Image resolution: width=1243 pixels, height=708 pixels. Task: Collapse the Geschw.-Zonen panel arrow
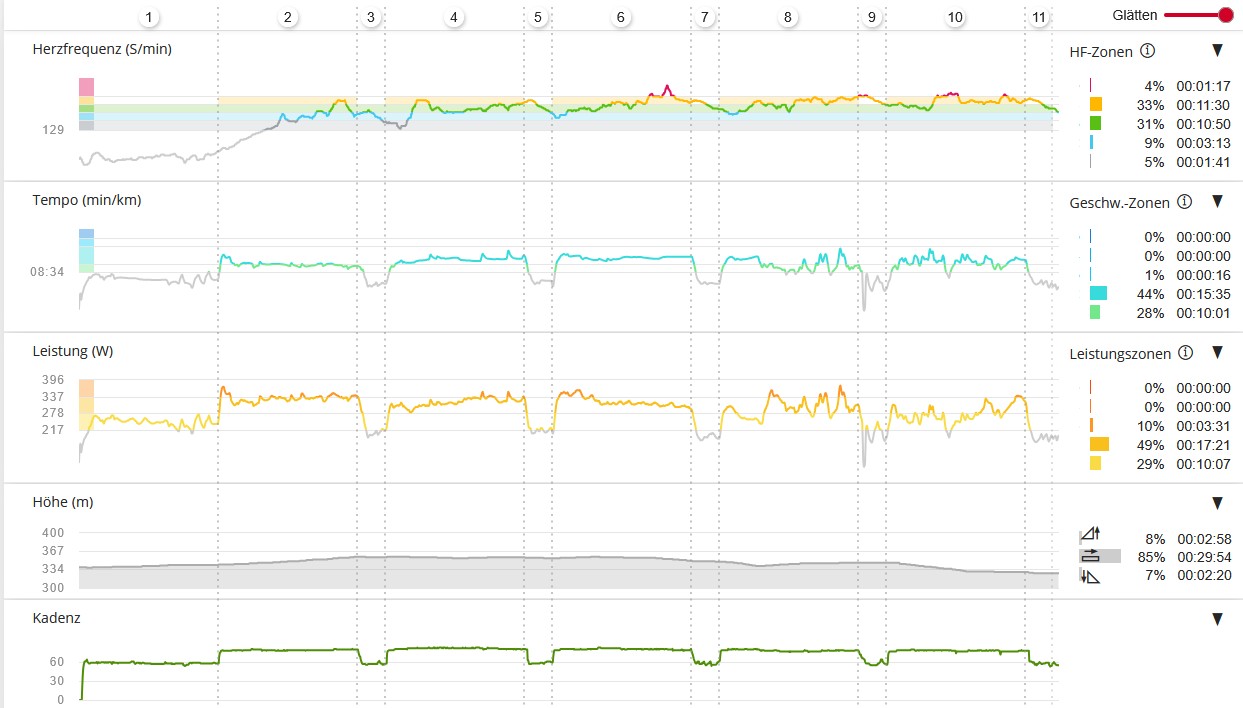tap(1217, 202)
